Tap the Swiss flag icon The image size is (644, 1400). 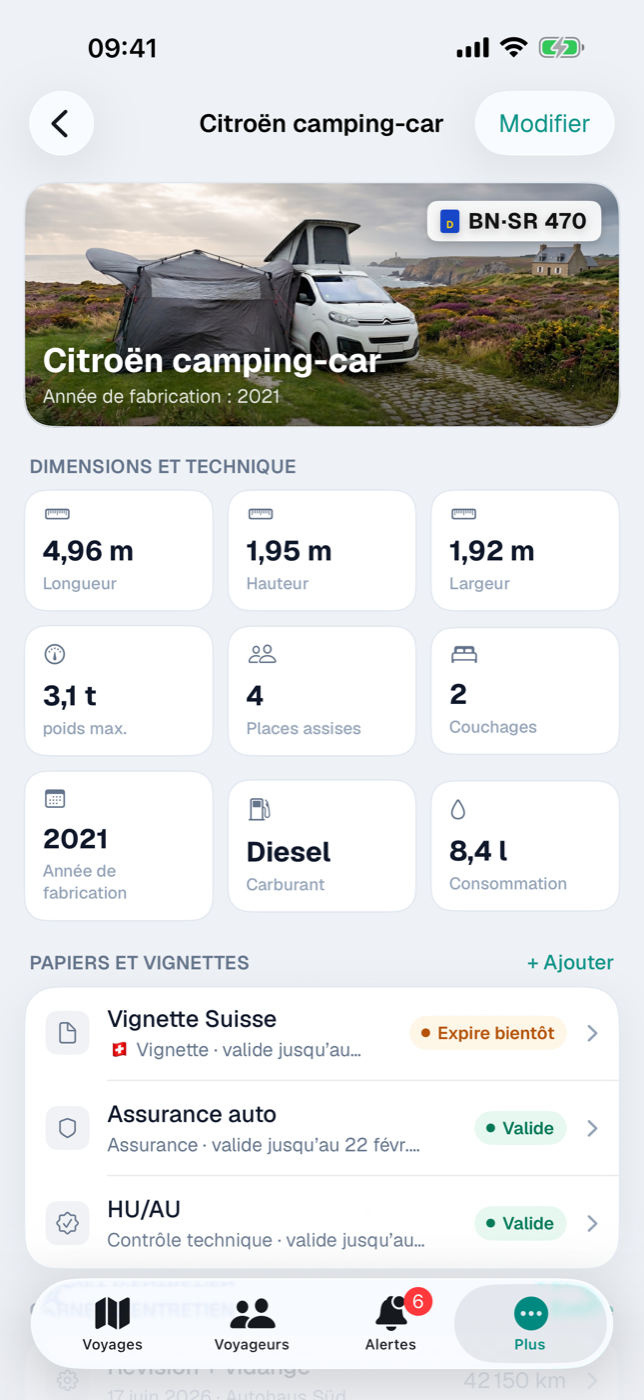(x=120, y=1050)
